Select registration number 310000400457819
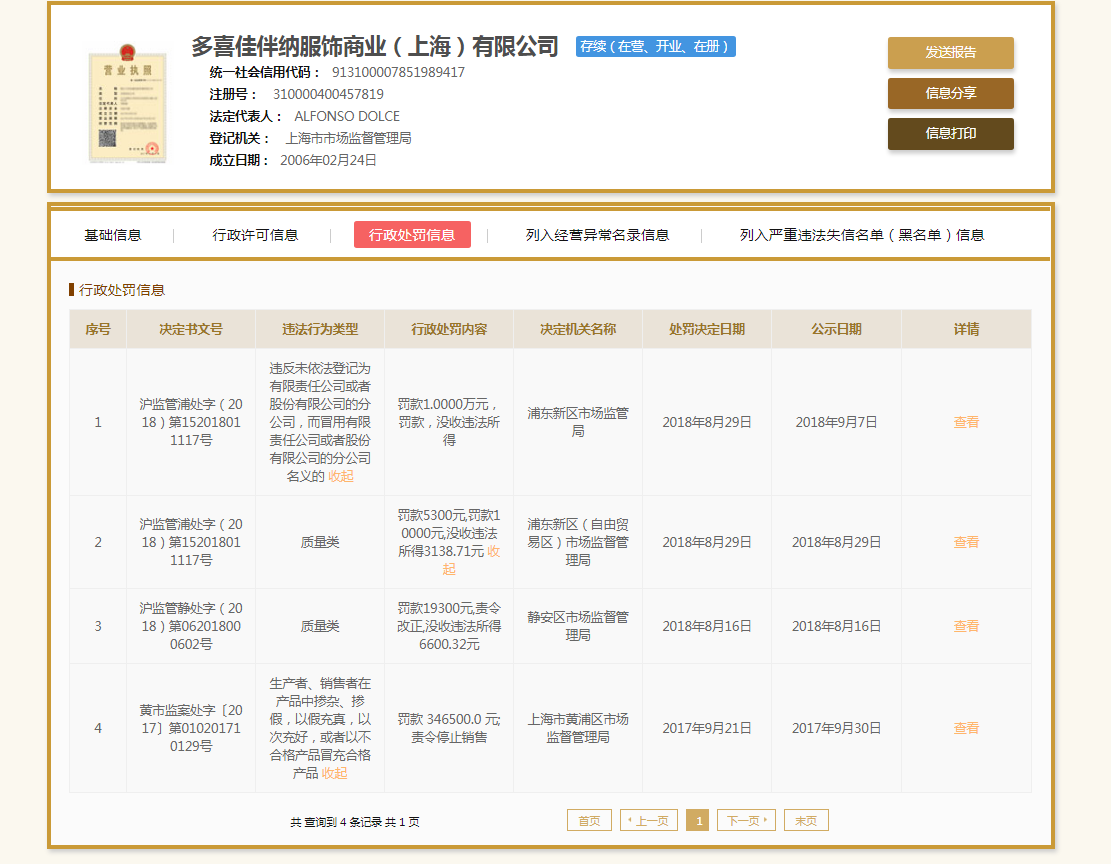This screenshot has height=864, width=1111. click(328, 94)
